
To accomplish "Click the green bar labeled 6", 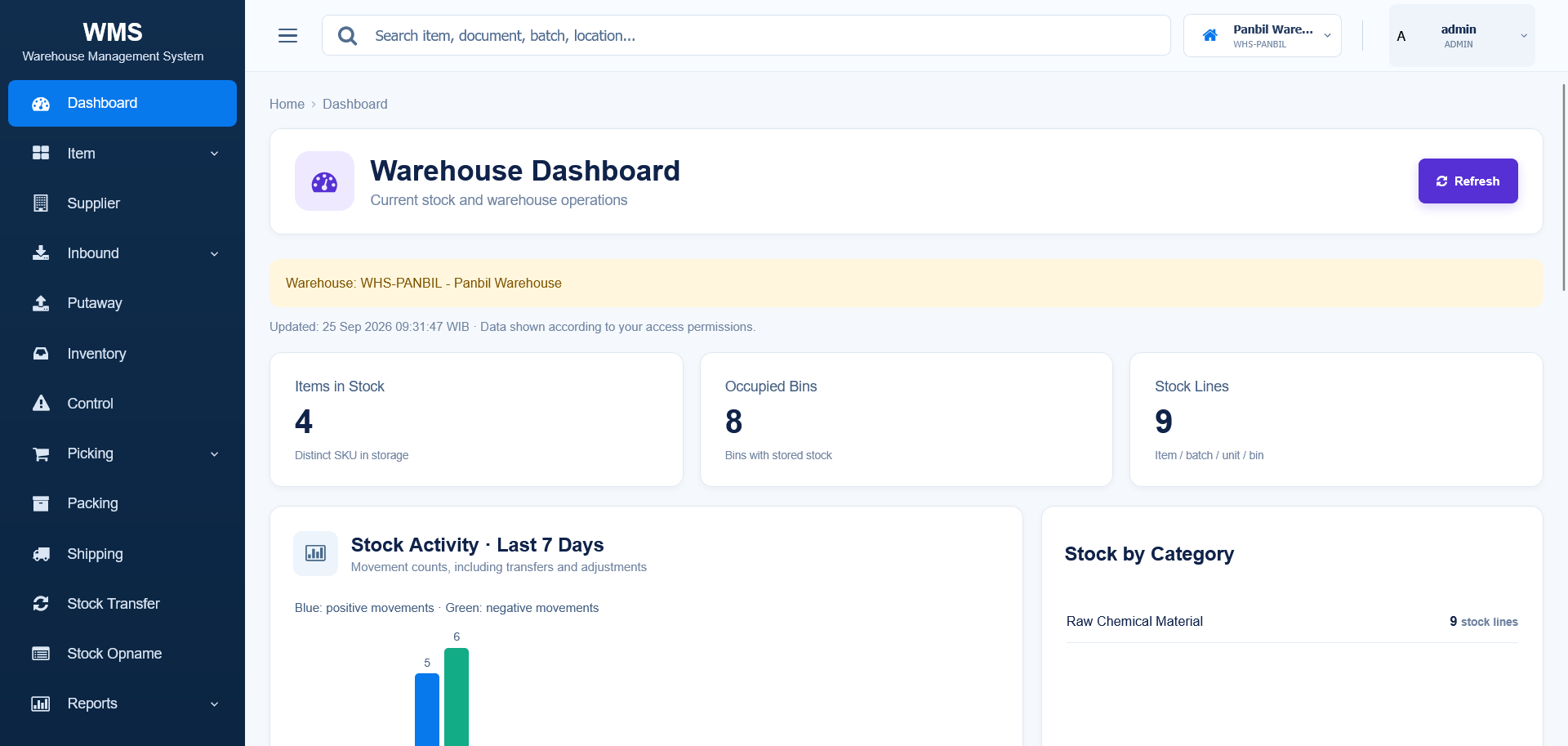I will (x=457, y=697).
